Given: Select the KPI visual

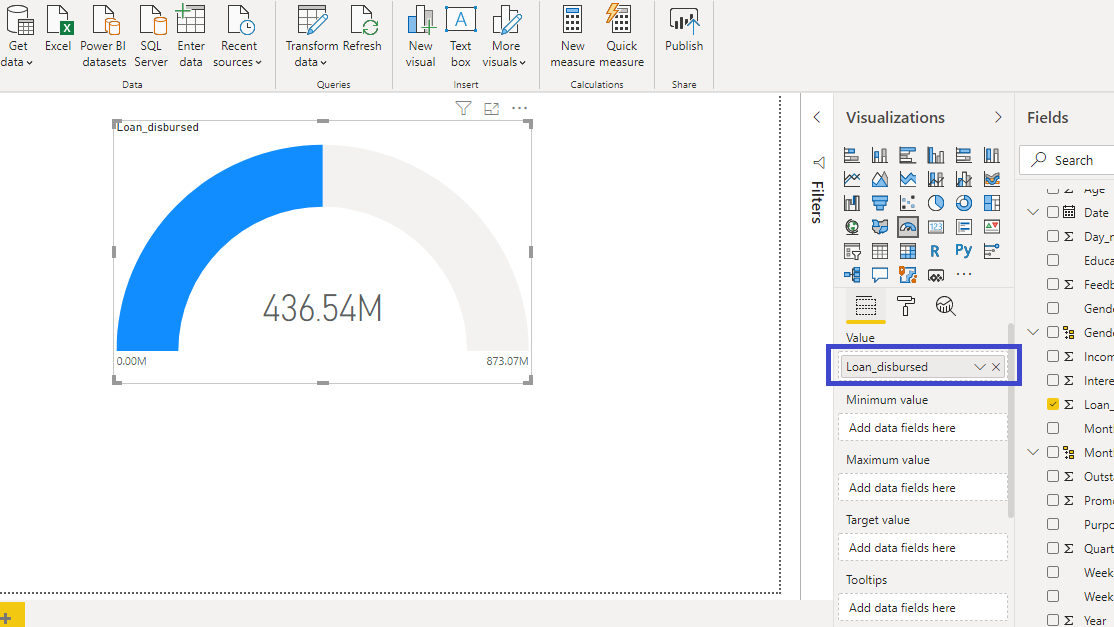Looking at the screenshot, I should pyautogui.click(x=992, y=227).
